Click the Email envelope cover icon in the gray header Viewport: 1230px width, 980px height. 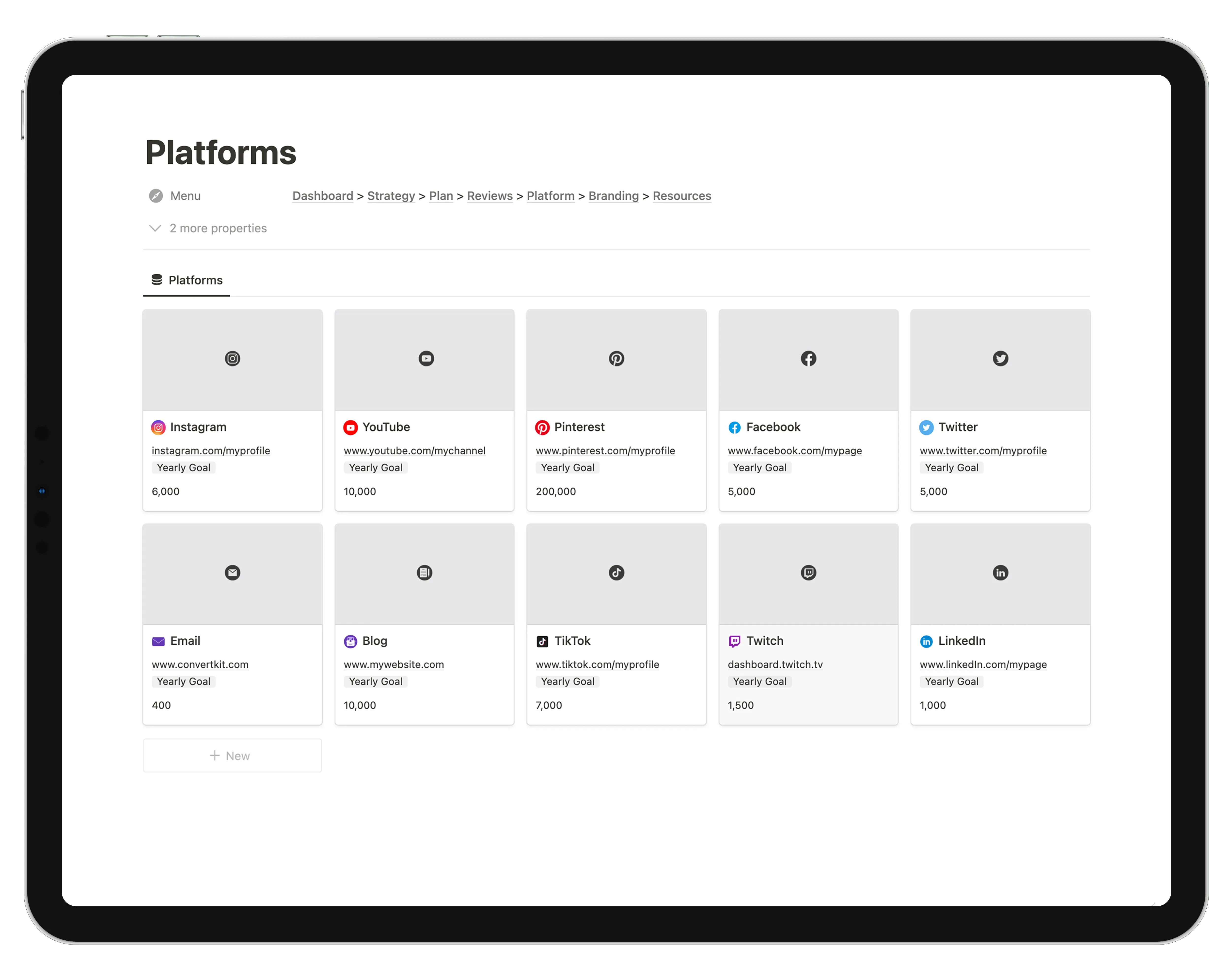pos(232,572)
